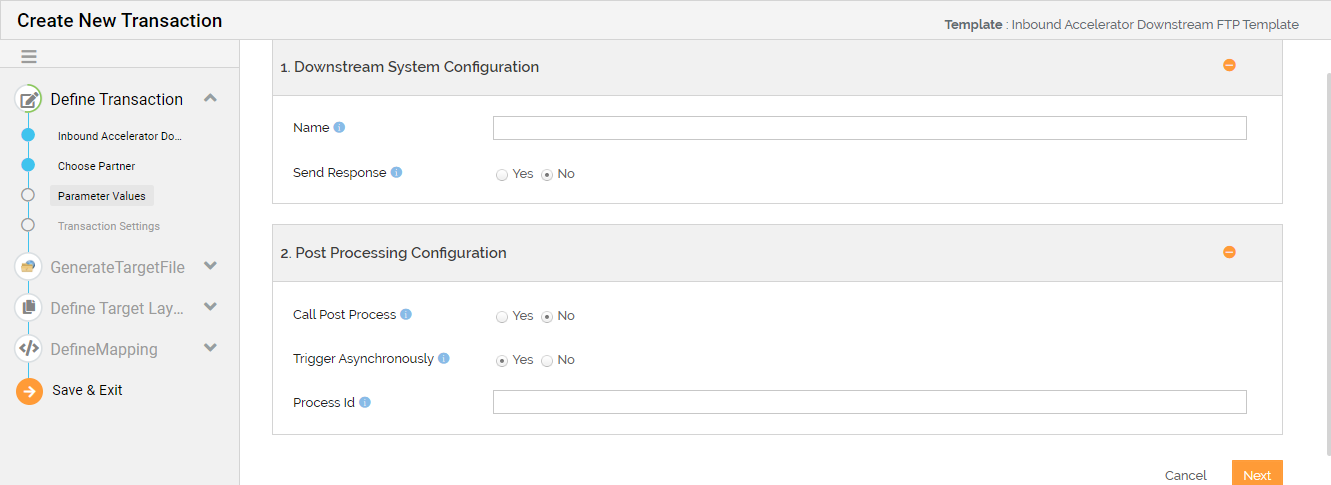The image size is (1331, 485).
Task: Click the Next button
Action: point(1257,474)
